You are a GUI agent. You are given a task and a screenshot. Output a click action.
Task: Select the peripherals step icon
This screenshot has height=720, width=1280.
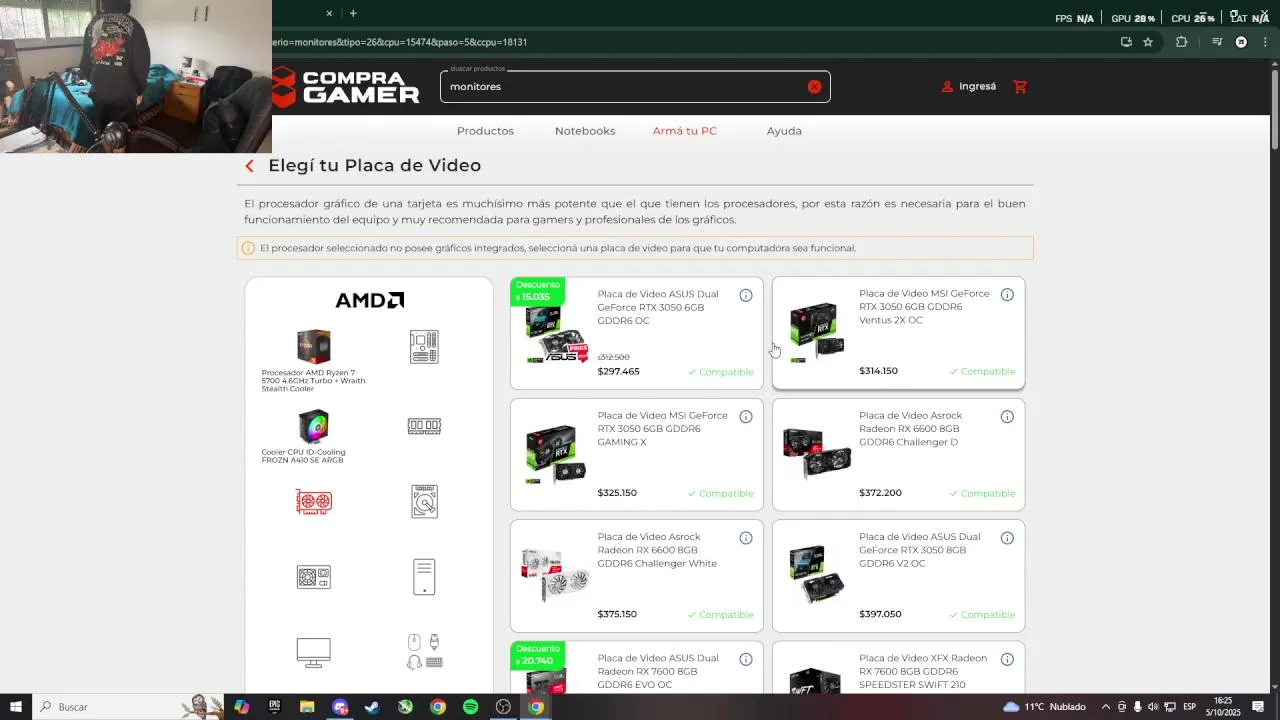424,652
